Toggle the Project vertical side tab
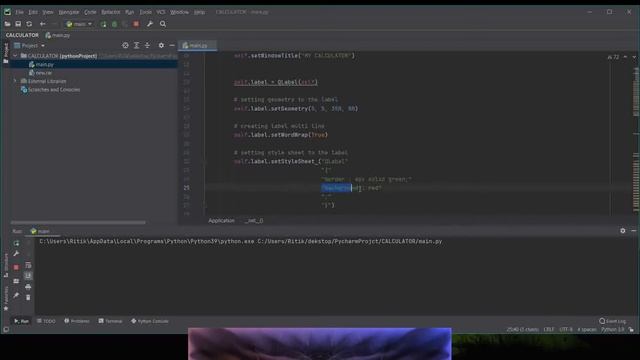The width and height of the screenshot is (640, 360). click(x=6, y=53)
